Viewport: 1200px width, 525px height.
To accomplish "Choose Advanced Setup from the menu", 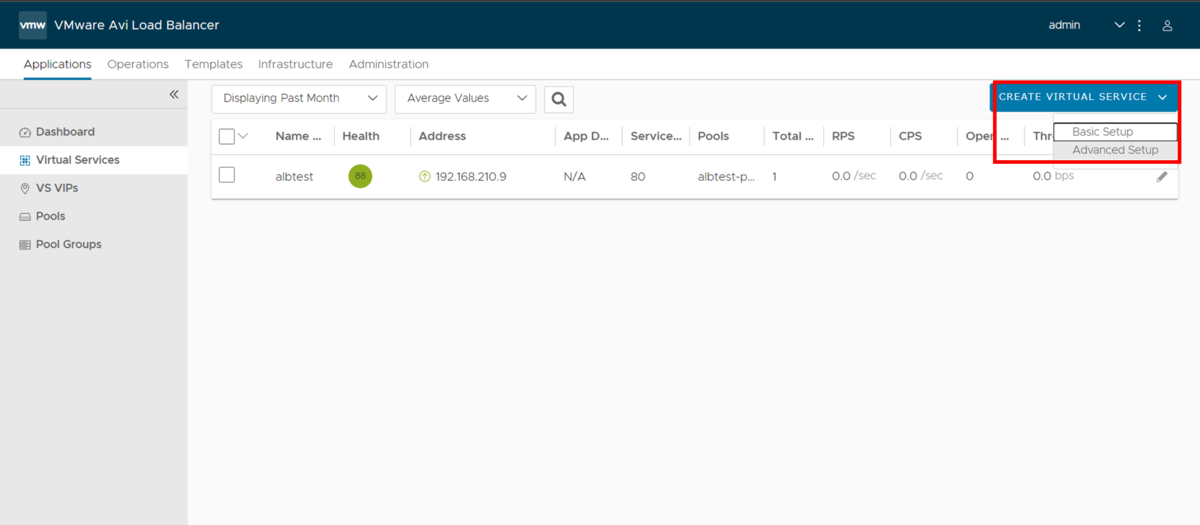I will pyautogui.click(x=1115, y=150).
